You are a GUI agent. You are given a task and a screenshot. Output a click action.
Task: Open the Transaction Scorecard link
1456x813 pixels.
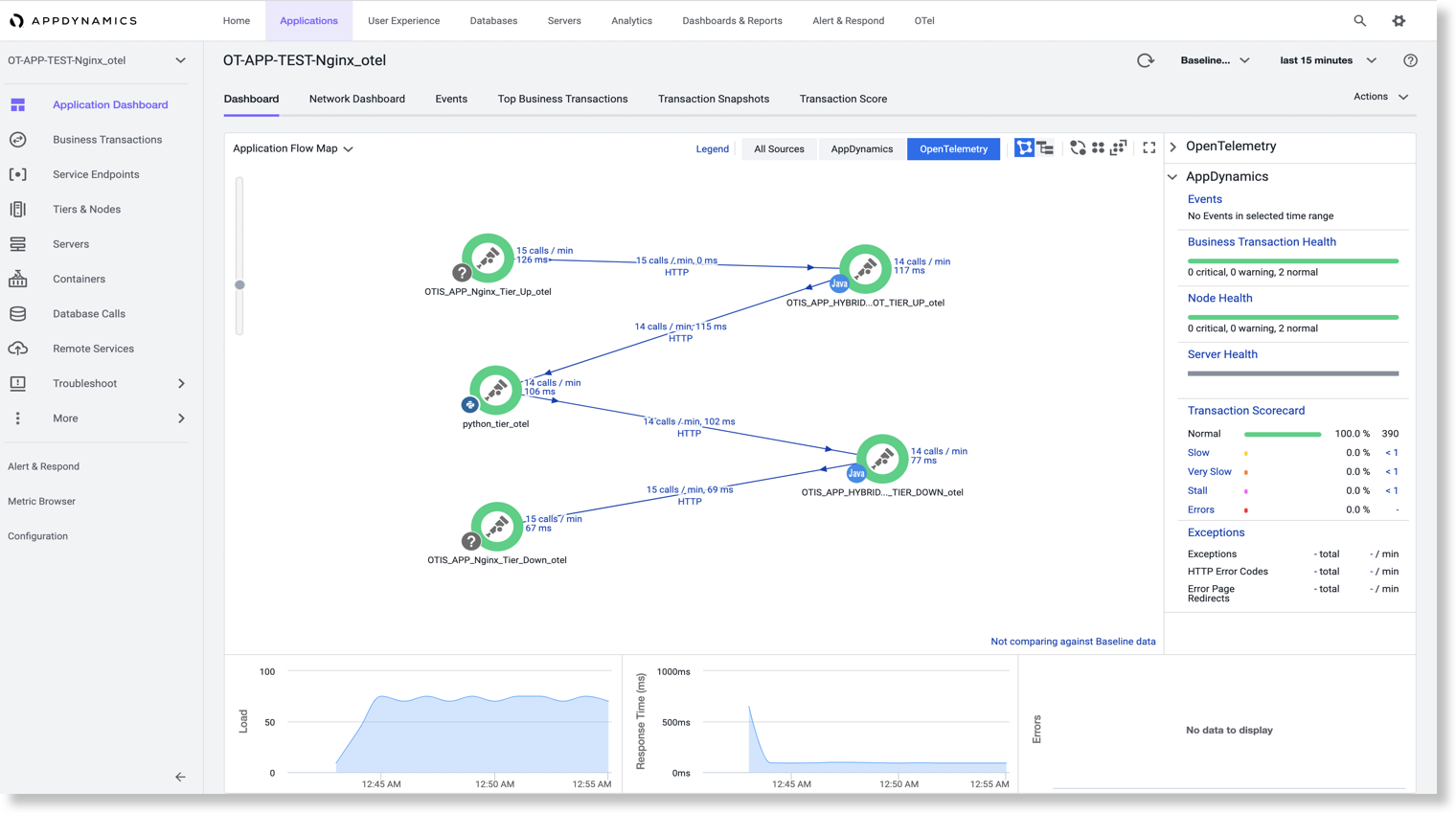[x=1246, y=411]
